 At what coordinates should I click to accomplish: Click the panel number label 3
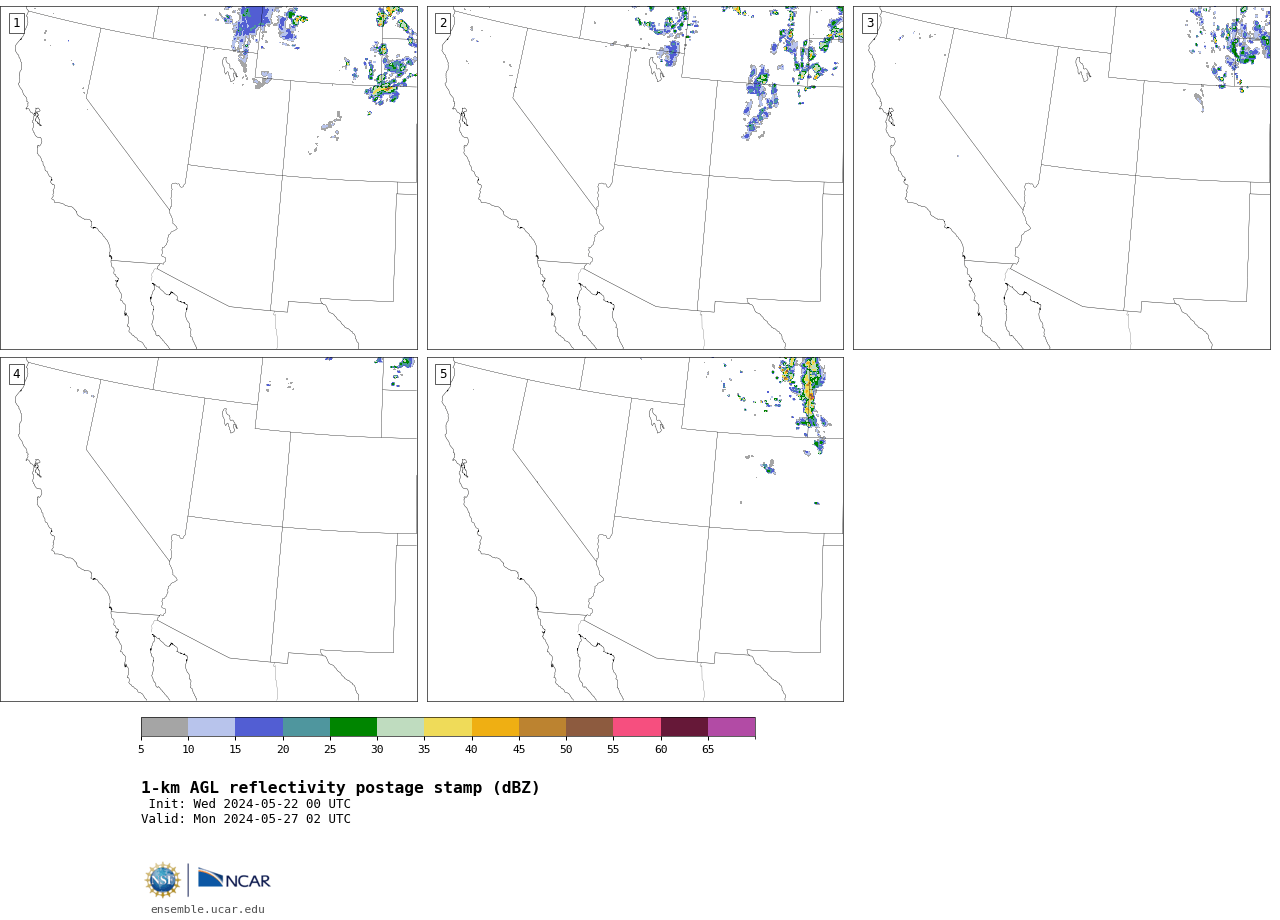pos(870,23)
